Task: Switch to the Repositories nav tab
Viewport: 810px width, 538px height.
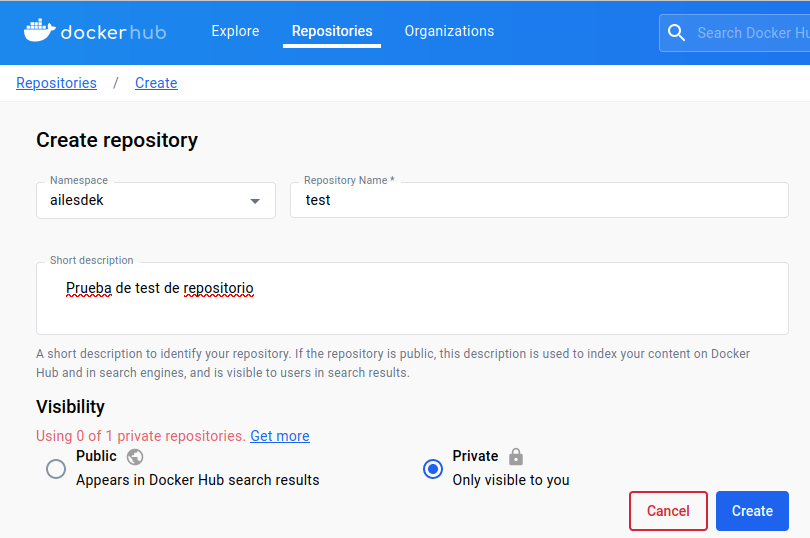Action: click(332, 31)
